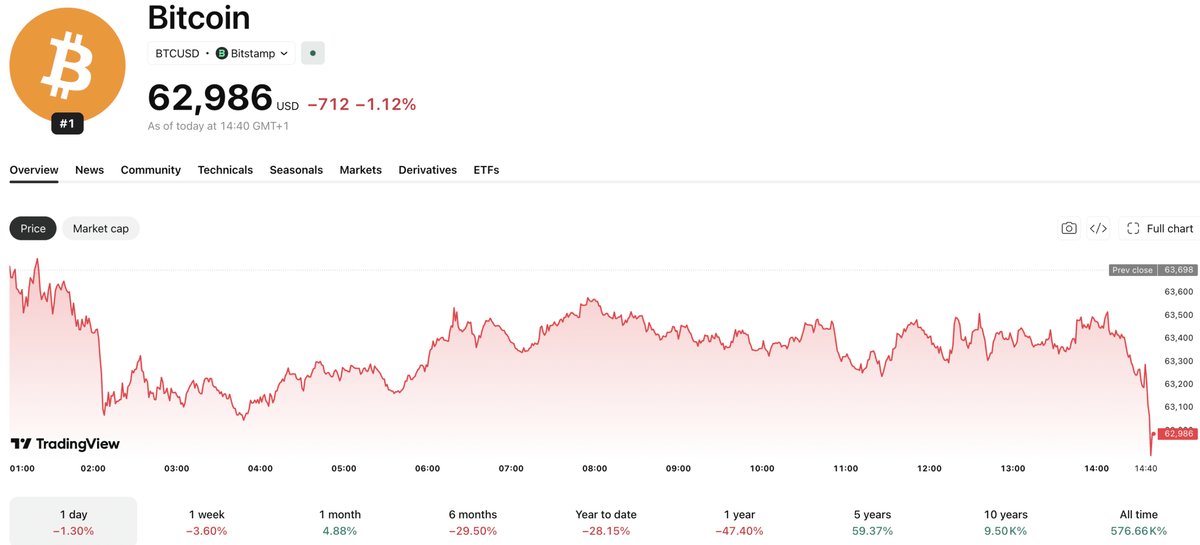The height and width of the screenshot is (545, 1200).
Task: Select the 1 month range
Action: [340, 522]
